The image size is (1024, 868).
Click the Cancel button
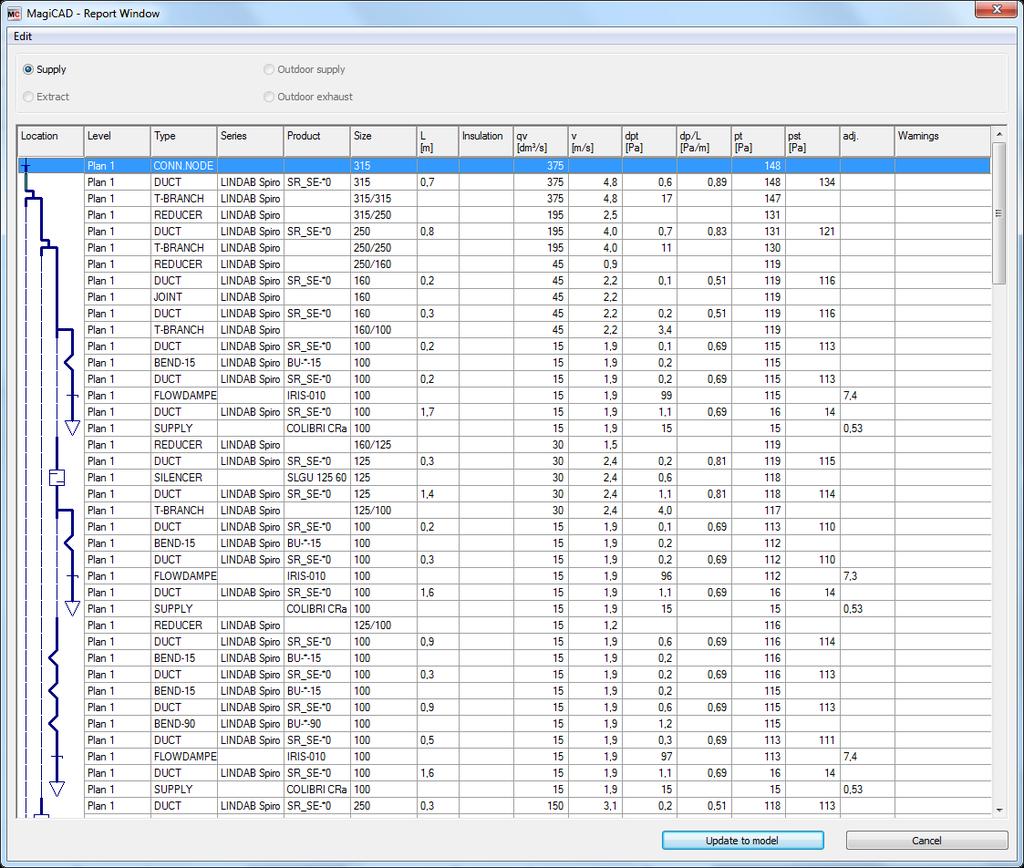927,841
